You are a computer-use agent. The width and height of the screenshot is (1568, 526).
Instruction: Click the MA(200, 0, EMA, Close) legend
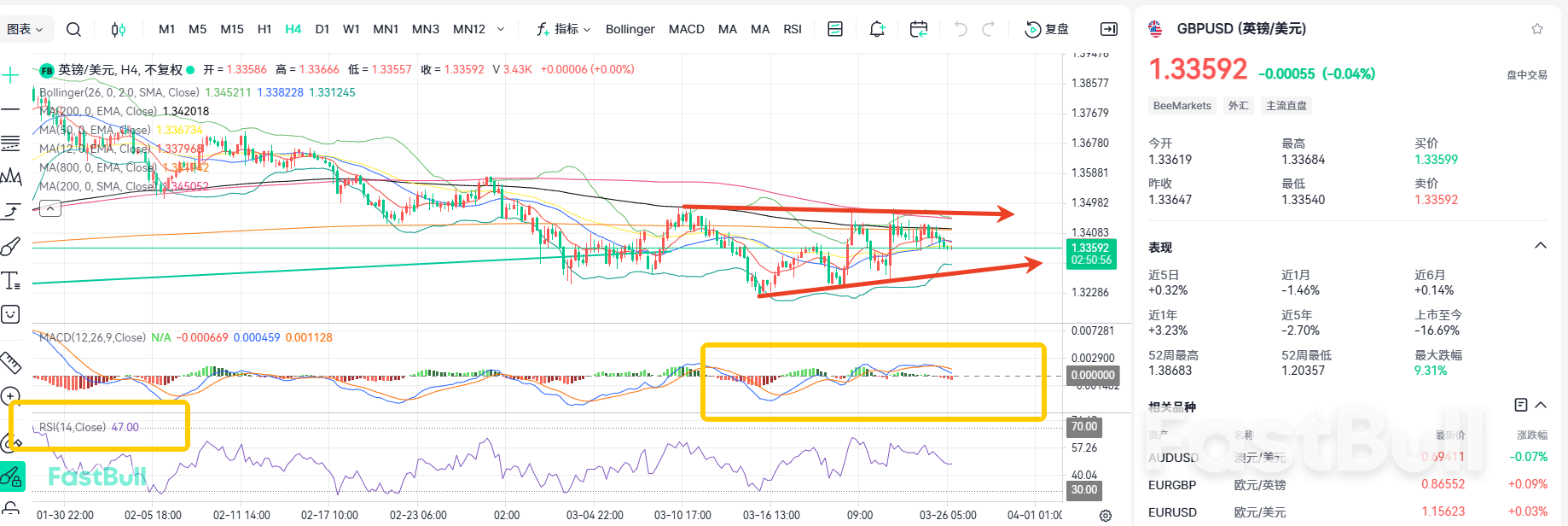click(98, 111)
